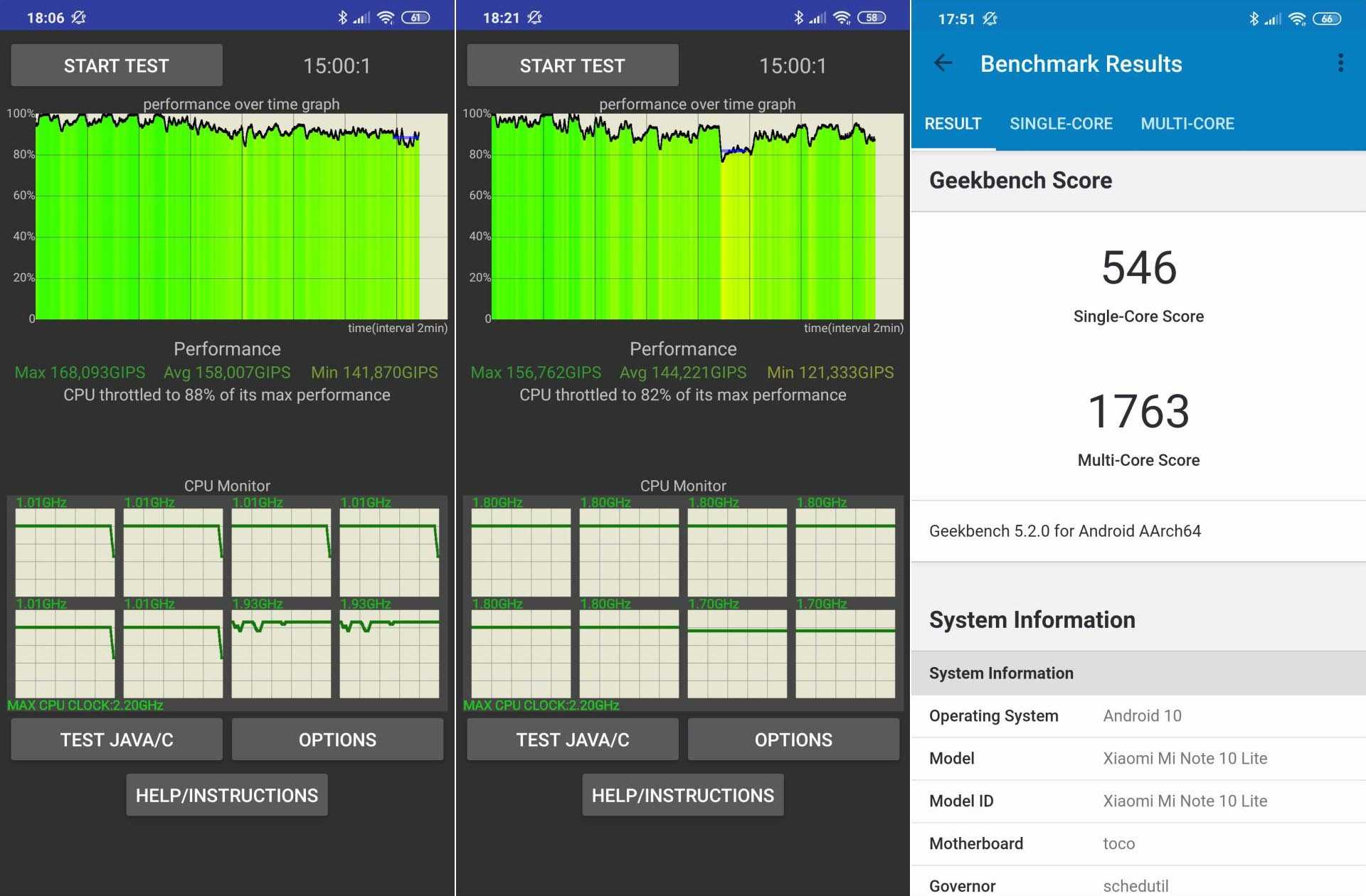Tap the Model row Xiaomi Mi Note 10 Lite
This screenshot has height=896, width=1366.
click(1138, 758)
